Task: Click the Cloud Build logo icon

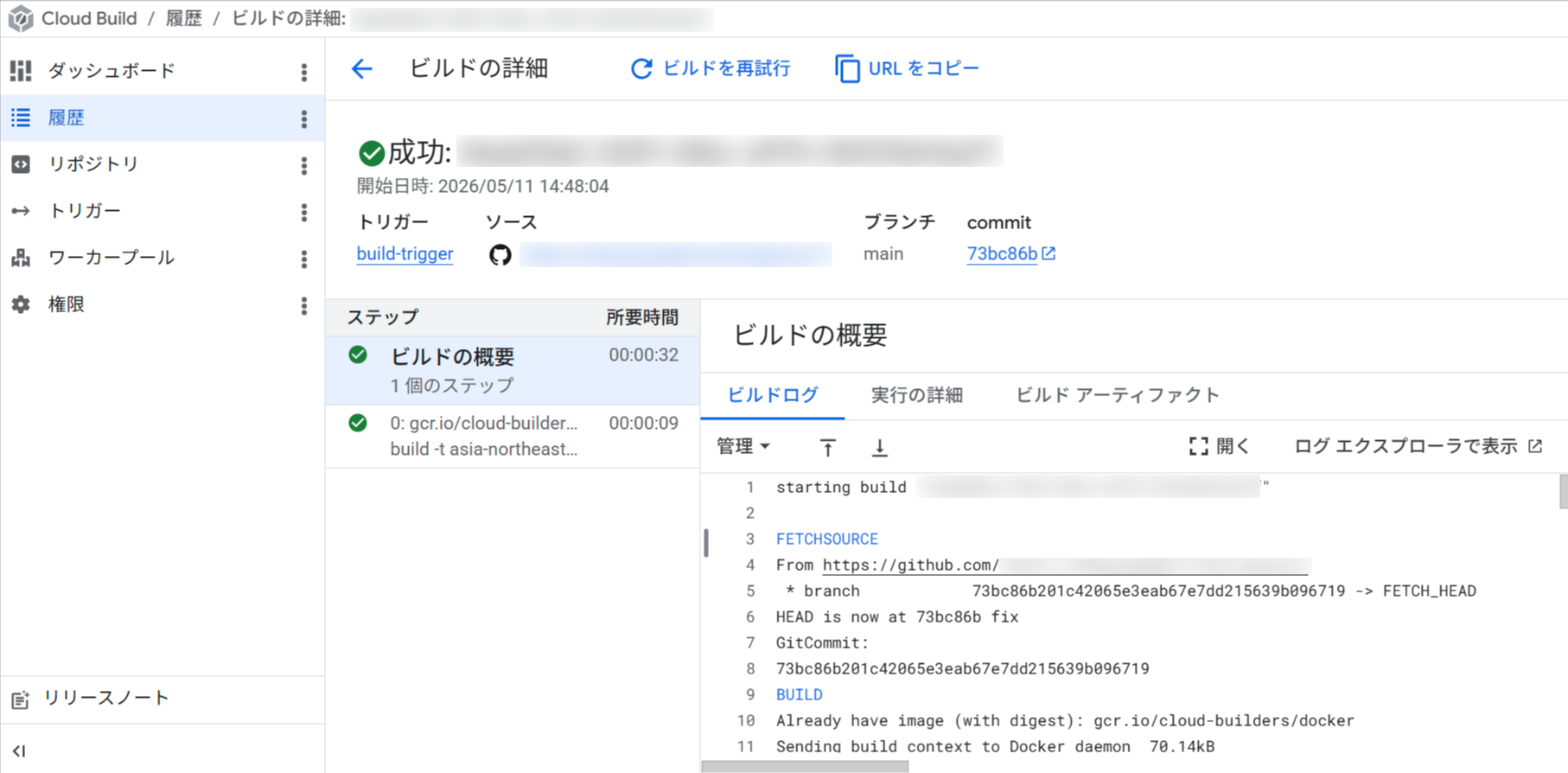Action: [20, 19]
